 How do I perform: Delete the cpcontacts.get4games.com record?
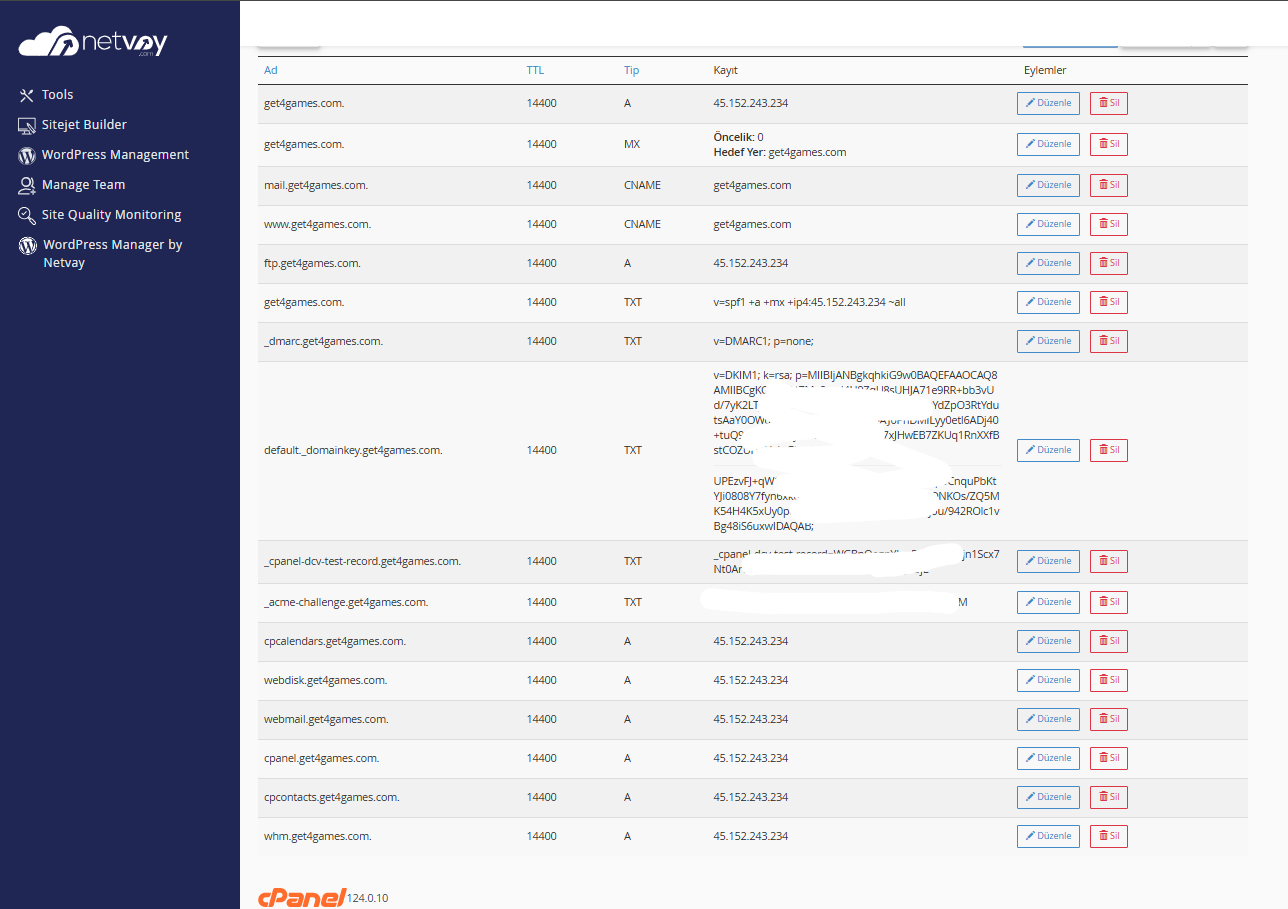pyautogui.click(x=1108, y=797)
